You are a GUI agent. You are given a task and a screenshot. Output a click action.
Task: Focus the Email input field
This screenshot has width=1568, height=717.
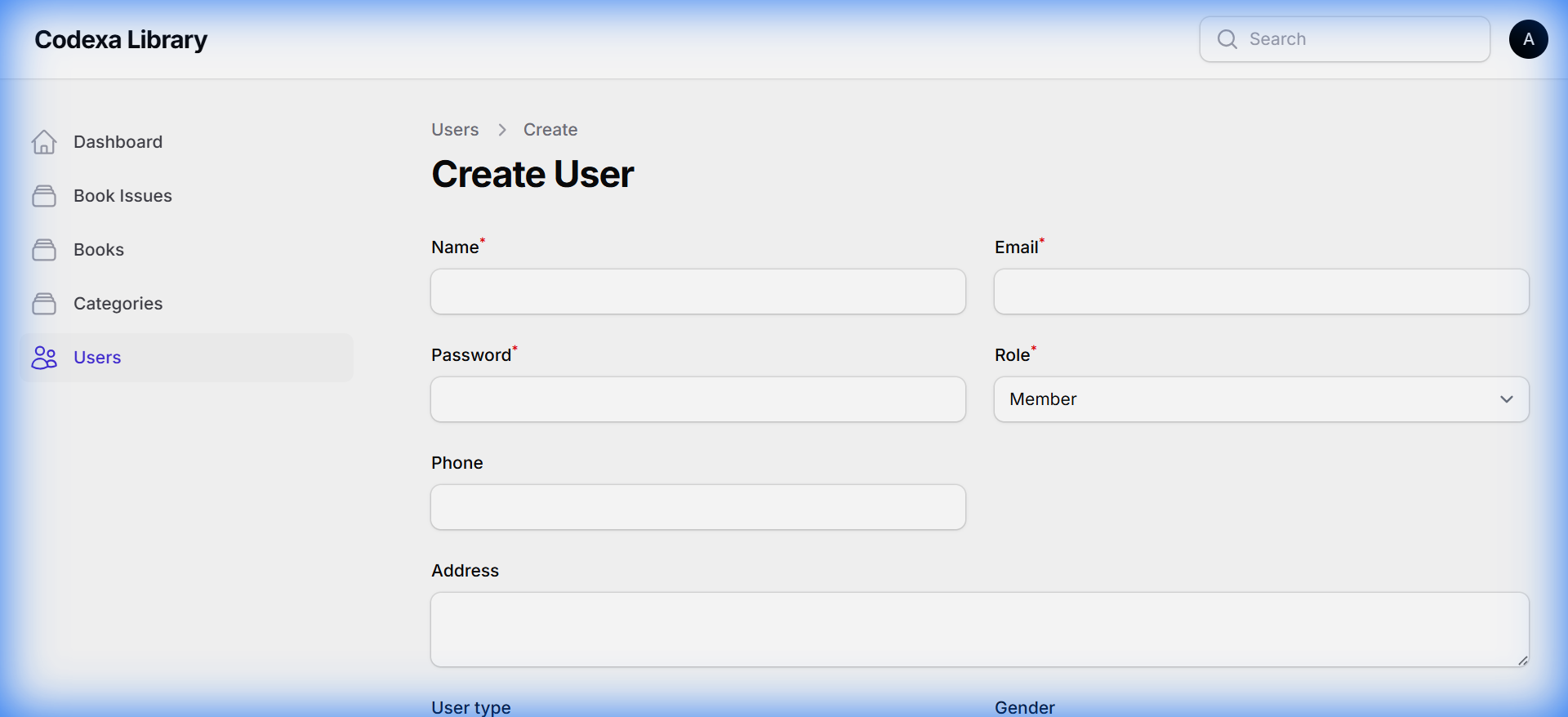tap(1261, 292)
